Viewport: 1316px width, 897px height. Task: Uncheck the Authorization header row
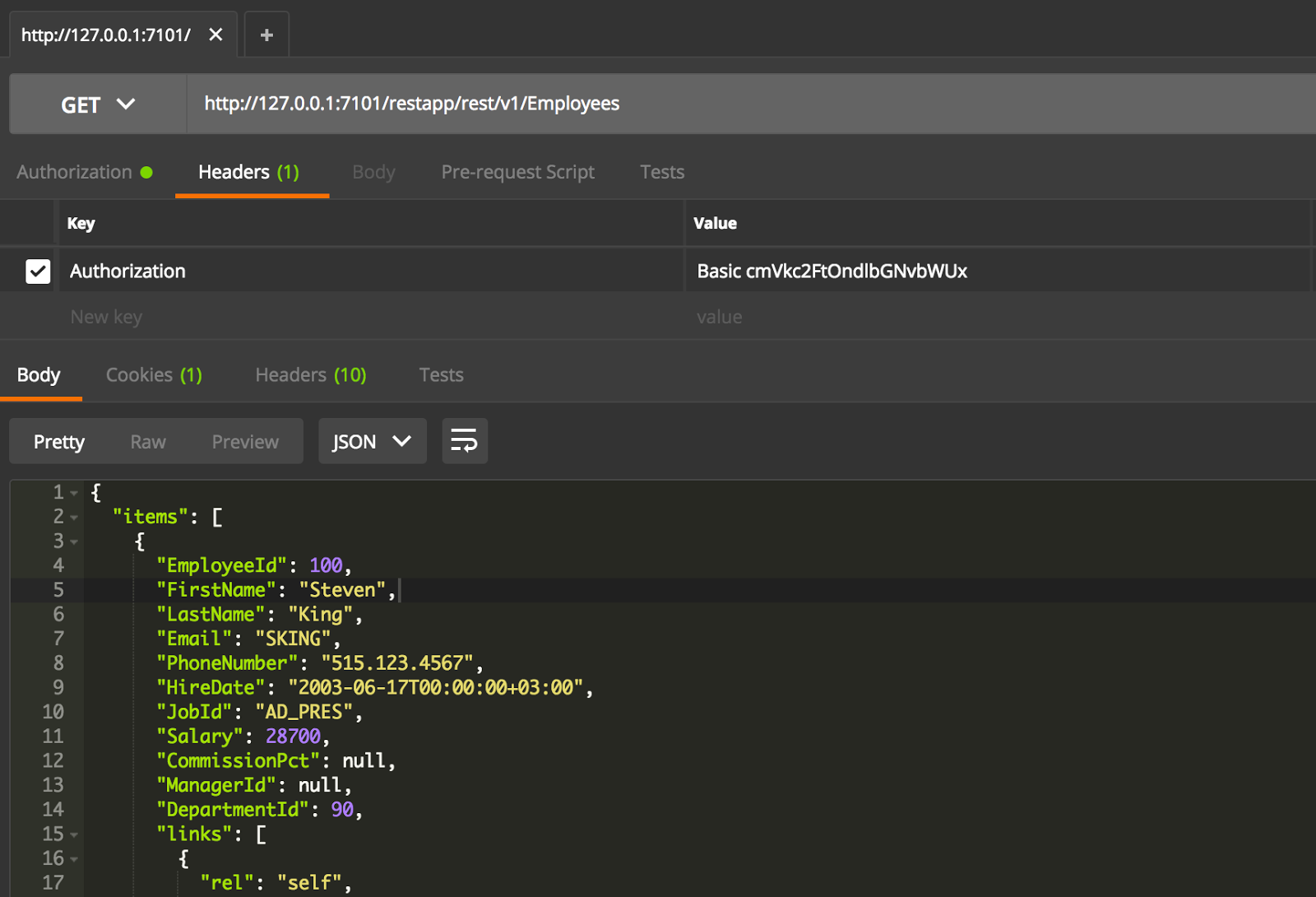pos(38,271)
